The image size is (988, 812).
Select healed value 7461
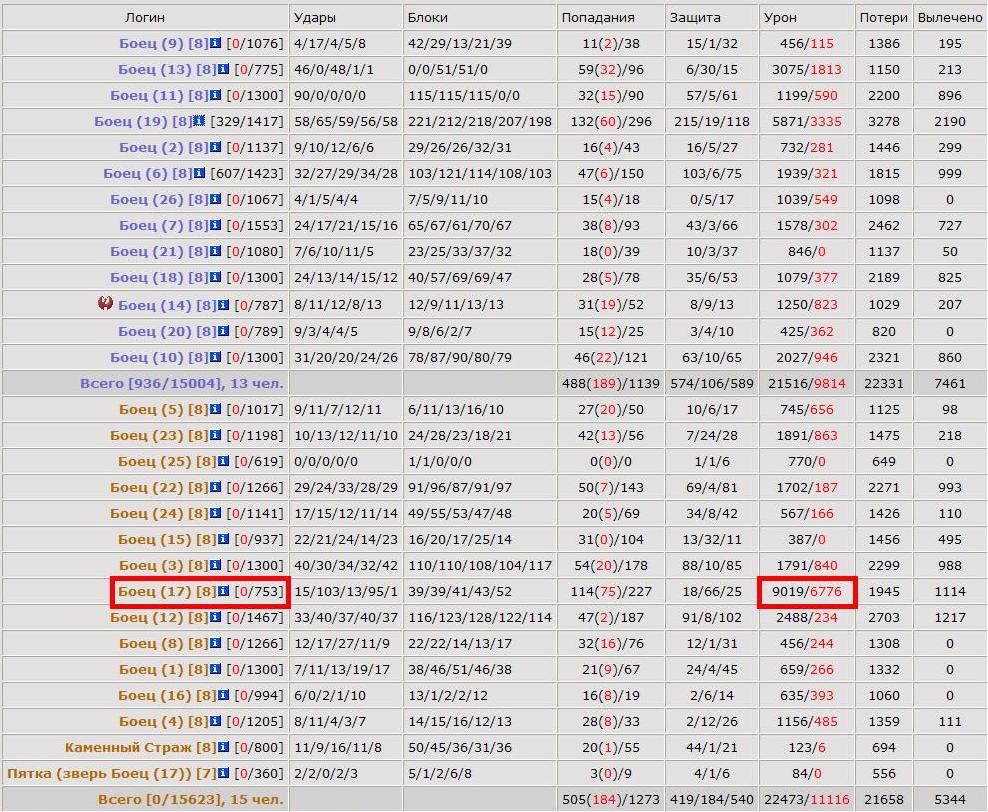(x=950, y=383)
